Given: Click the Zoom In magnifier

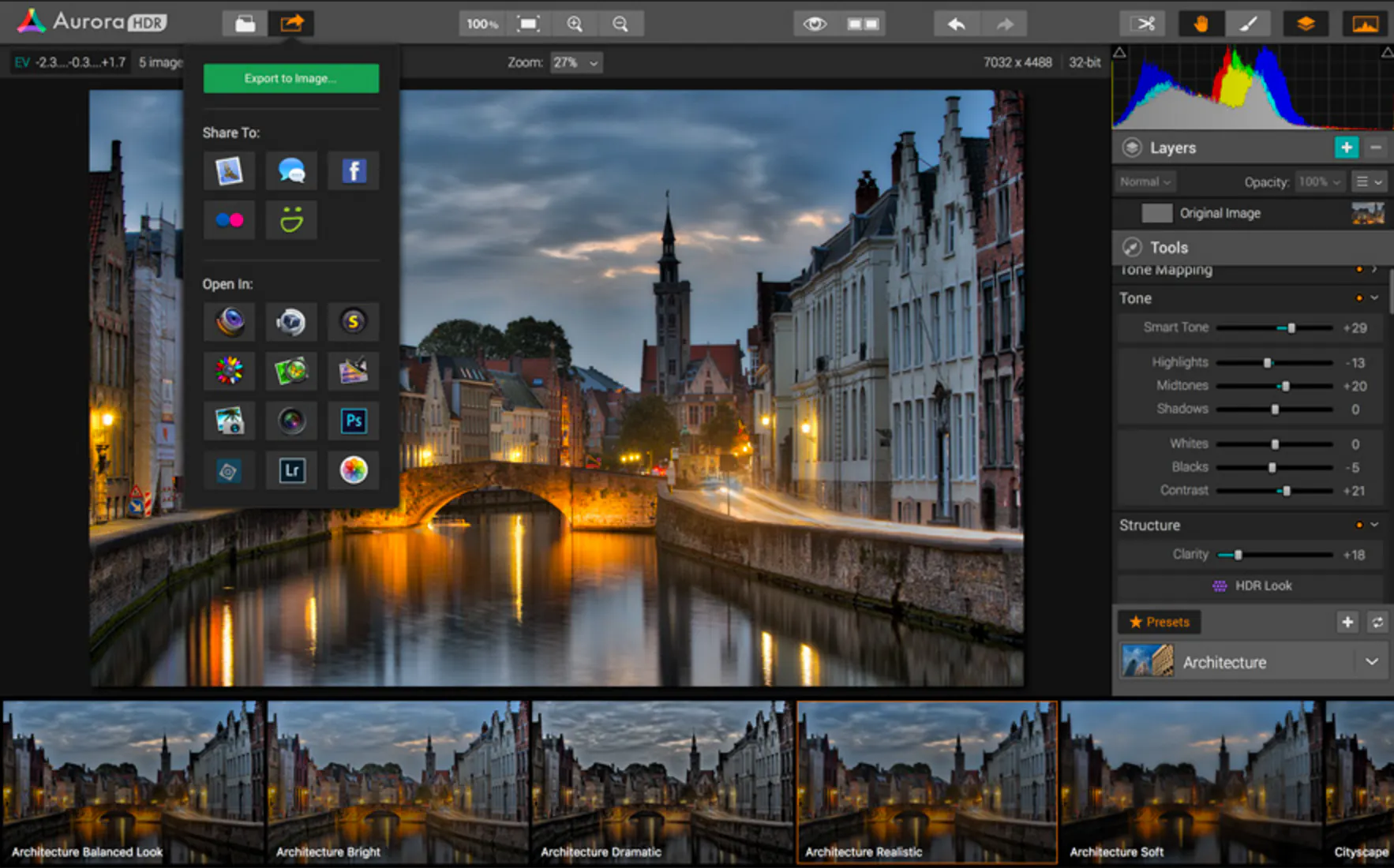Looking at the screenshot, I should point(575,24).
